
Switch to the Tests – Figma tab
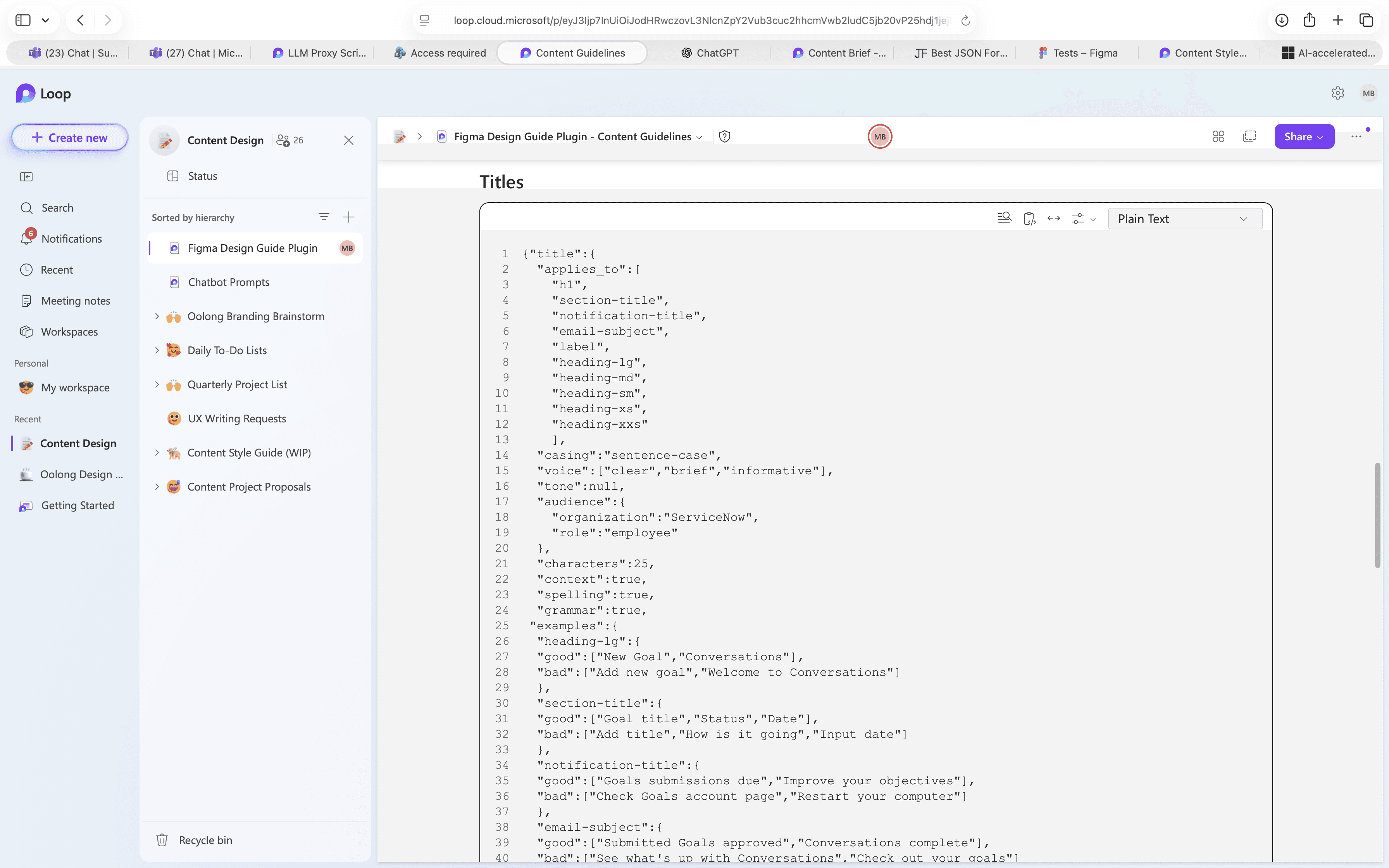tap(1078, 53)
